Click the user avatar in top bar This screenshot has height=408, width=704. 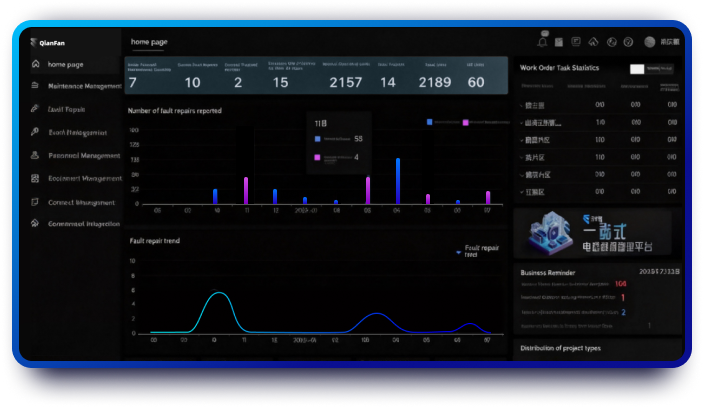tap(650, 42)
